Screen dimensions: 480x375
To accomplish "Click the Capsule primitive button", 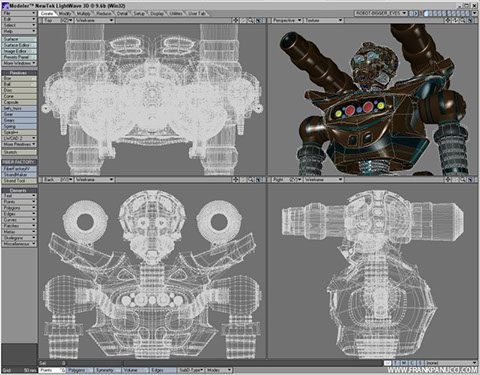I will point(19,102).
